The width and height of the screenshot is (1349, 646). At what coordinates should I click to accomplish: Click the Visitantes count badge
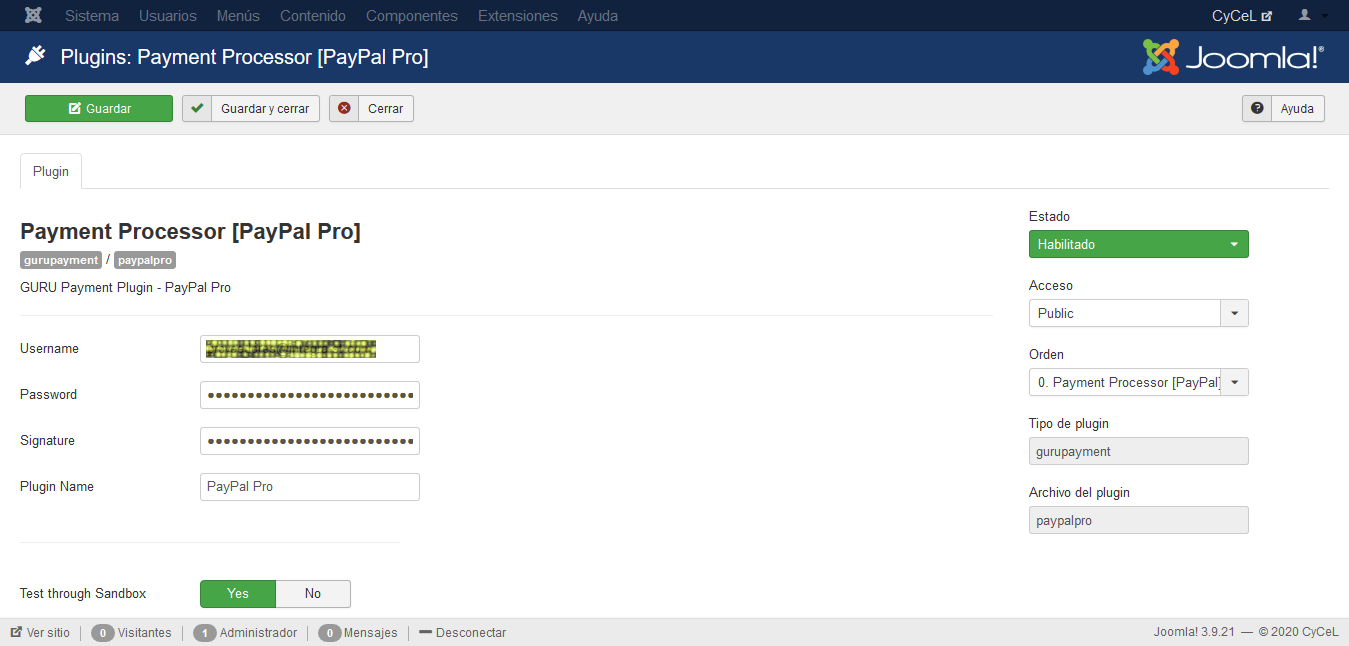(102, 633)
